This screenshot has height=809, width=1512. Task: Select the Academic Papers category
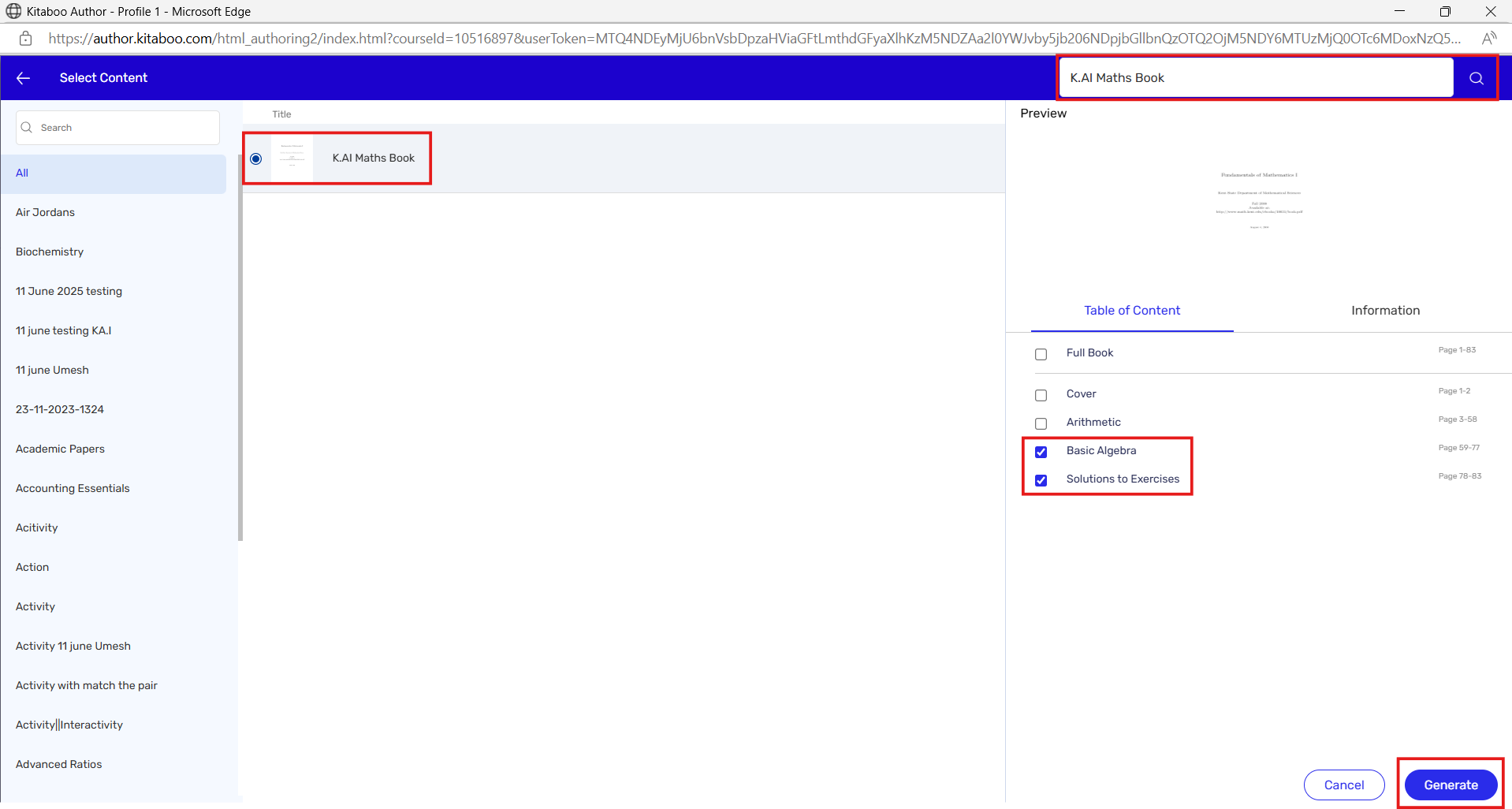pyautogui.click(x=114, y=449)
